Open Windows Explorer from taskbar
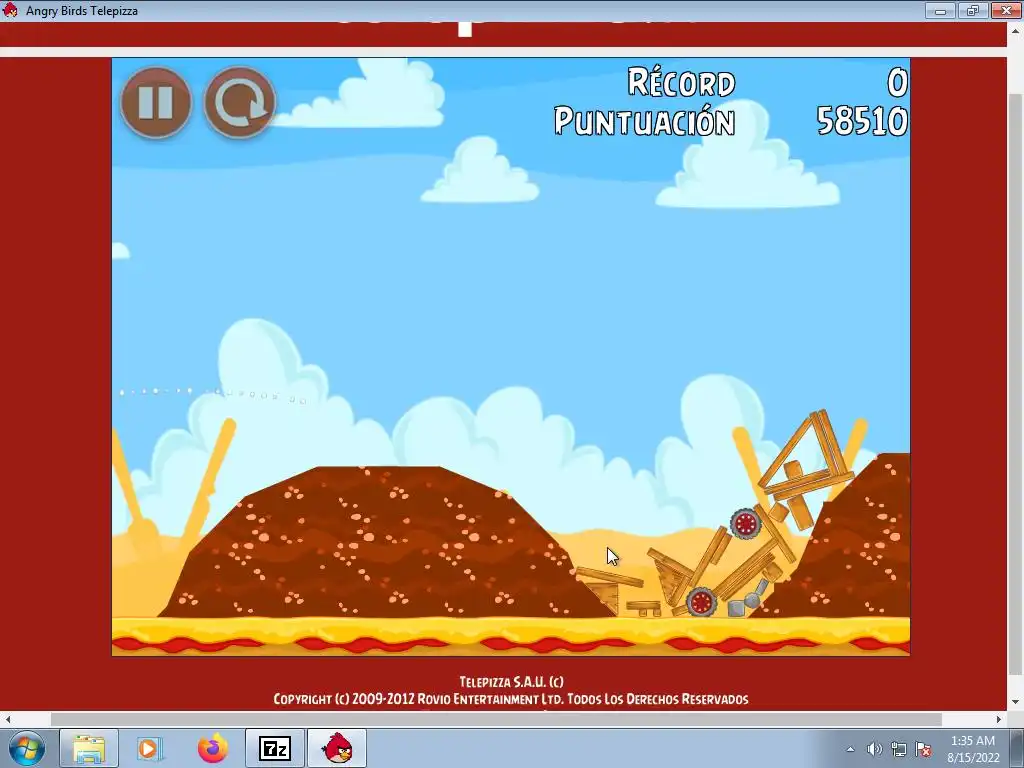 pos(89,748)
